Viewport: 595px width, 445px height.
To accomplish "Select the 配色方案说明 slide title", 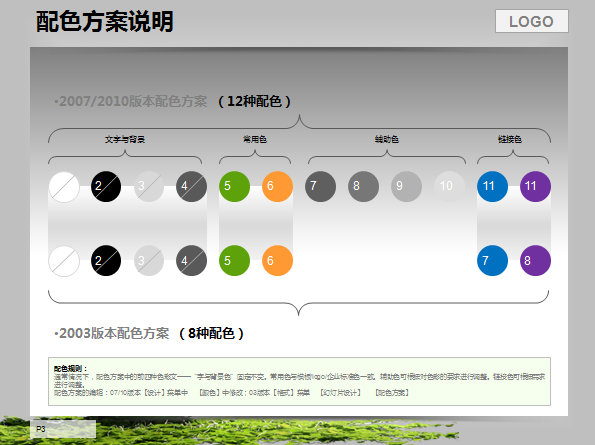I will 105,21.
